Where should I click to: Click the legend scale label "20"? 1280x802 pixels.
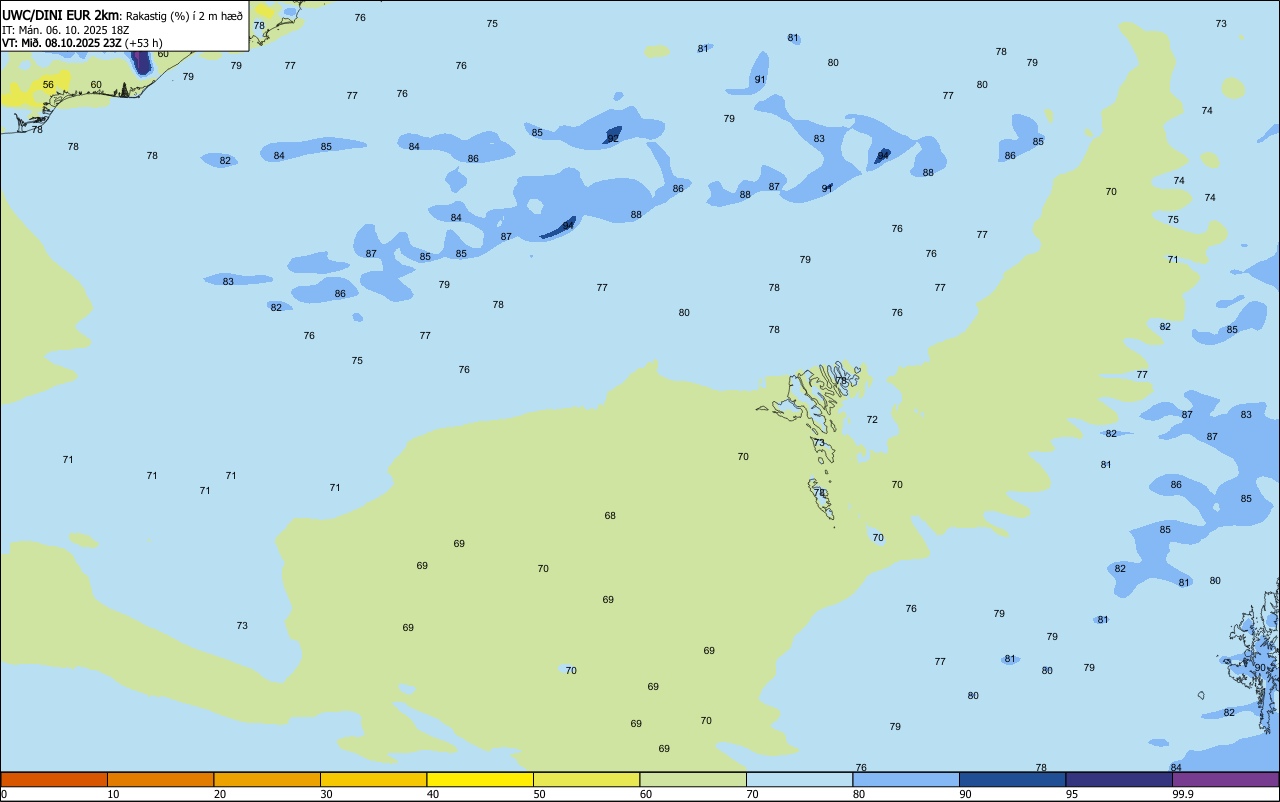coord(220,794)
